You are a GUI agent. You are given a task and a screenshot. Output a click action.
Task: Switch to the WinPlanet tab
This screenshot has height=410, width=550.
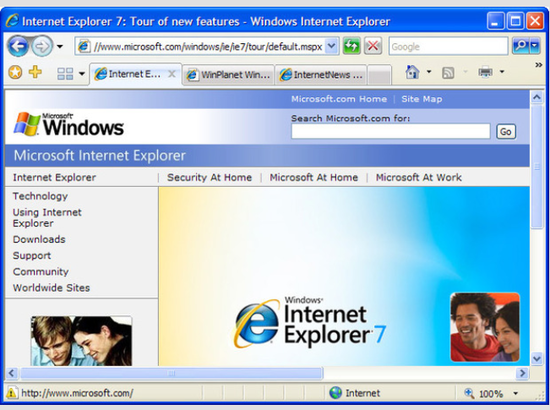point(228,75)
